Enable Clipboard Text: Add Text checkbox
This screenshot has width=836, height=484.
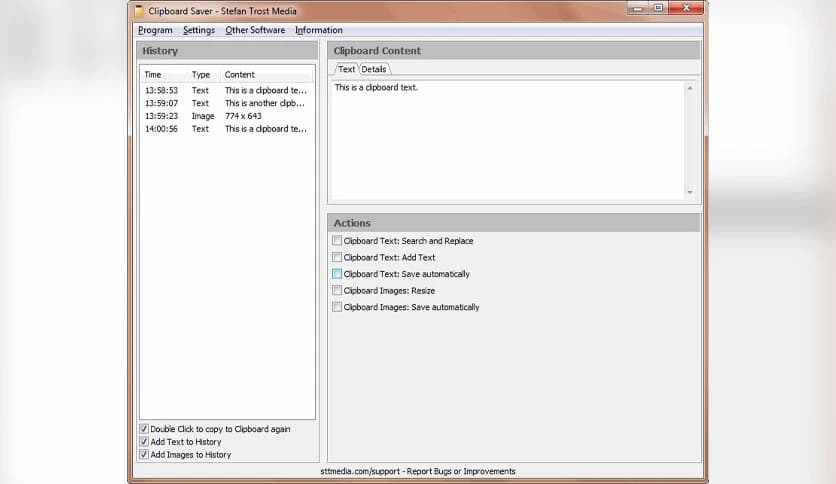(x=337, y=257)
